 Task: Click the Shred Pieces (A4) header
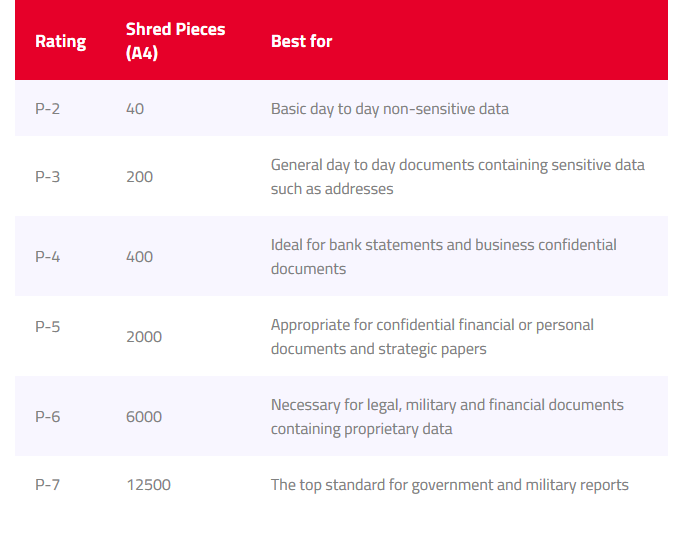(175, 41)
